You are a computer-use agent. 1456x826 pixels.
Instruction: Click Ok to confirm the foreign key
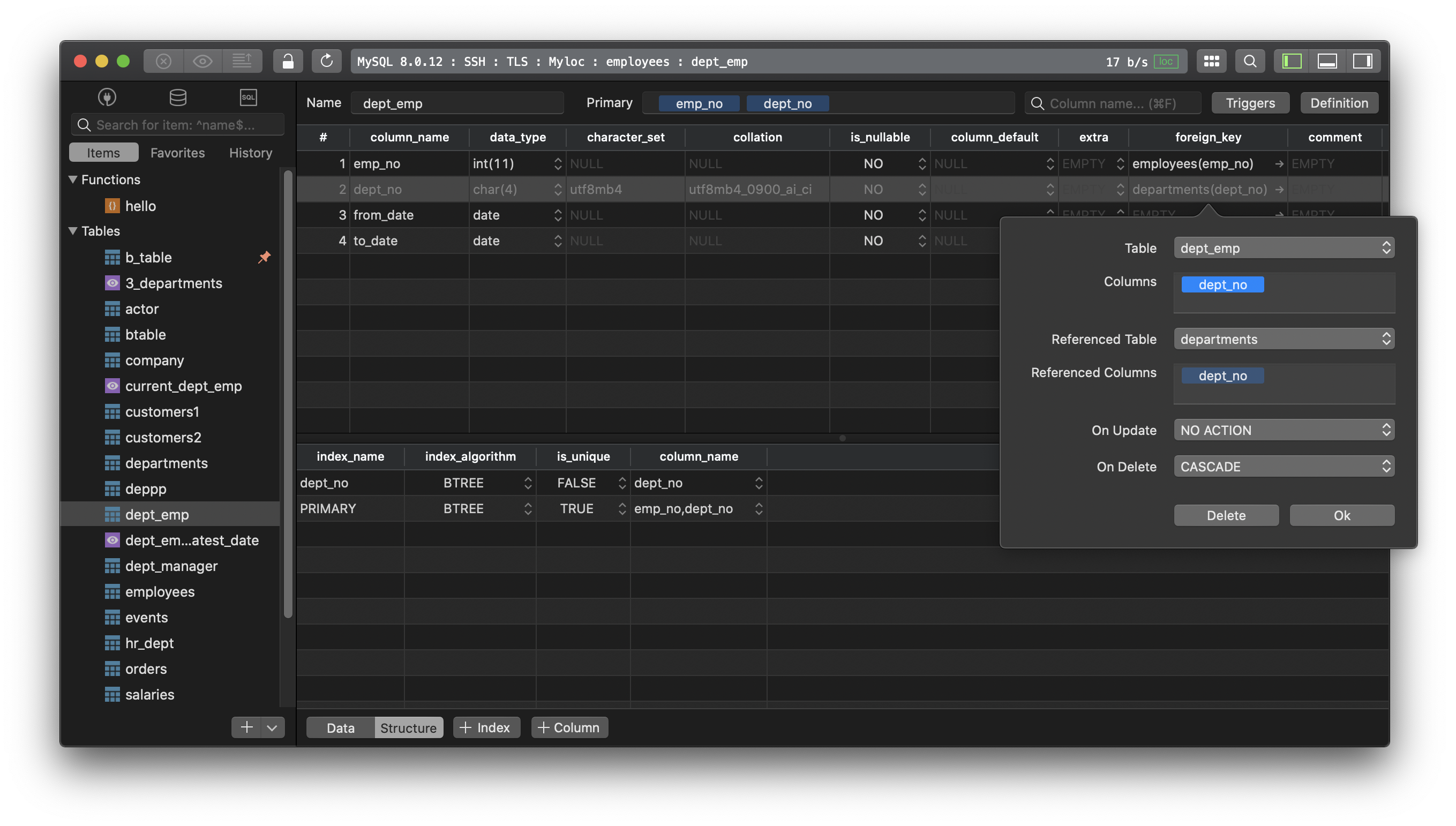[1341, 515]
